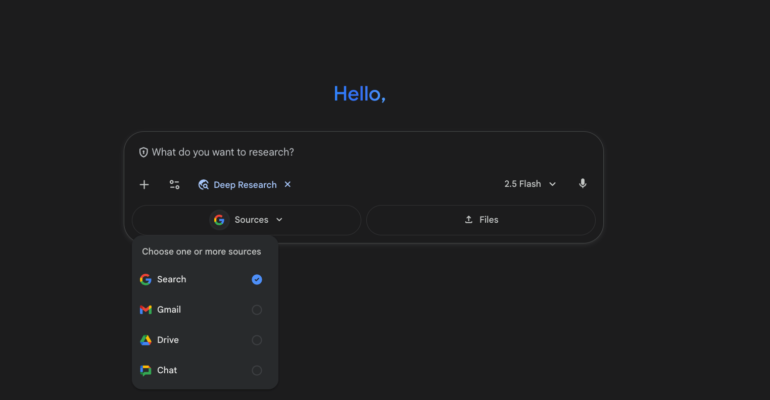Image resolution: width=770 pixels, height=400 pixels.
Task: Open the tools sliders icon
Action: point(174,185)
